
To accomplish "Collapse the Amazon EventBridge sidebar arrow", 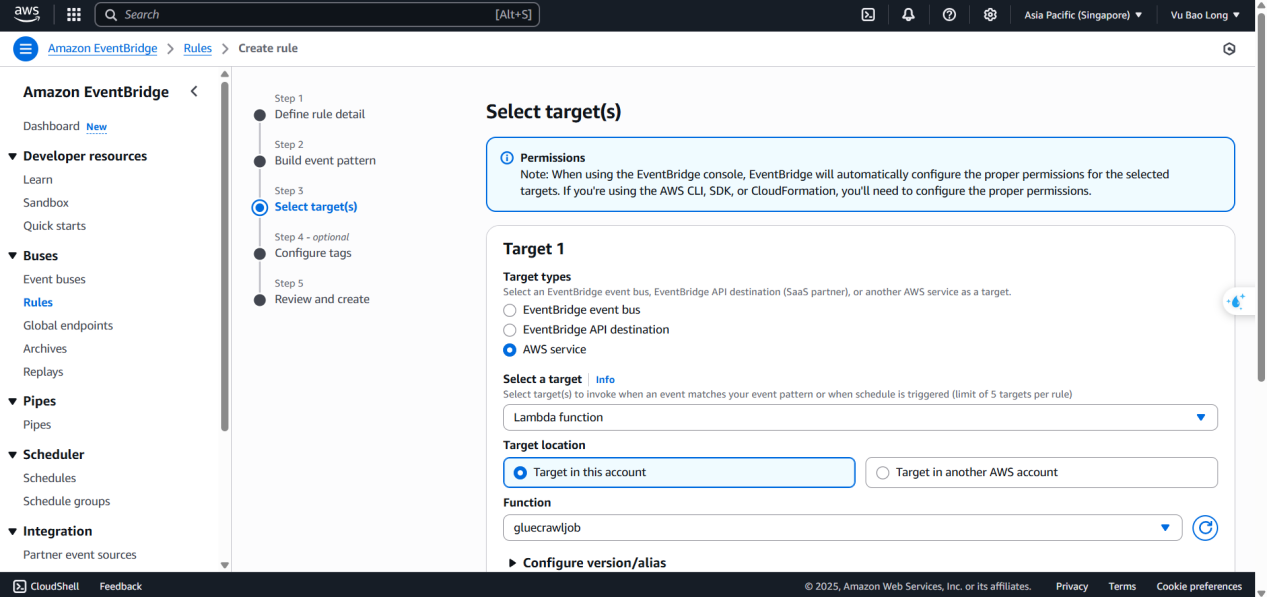I will [194, 92].
